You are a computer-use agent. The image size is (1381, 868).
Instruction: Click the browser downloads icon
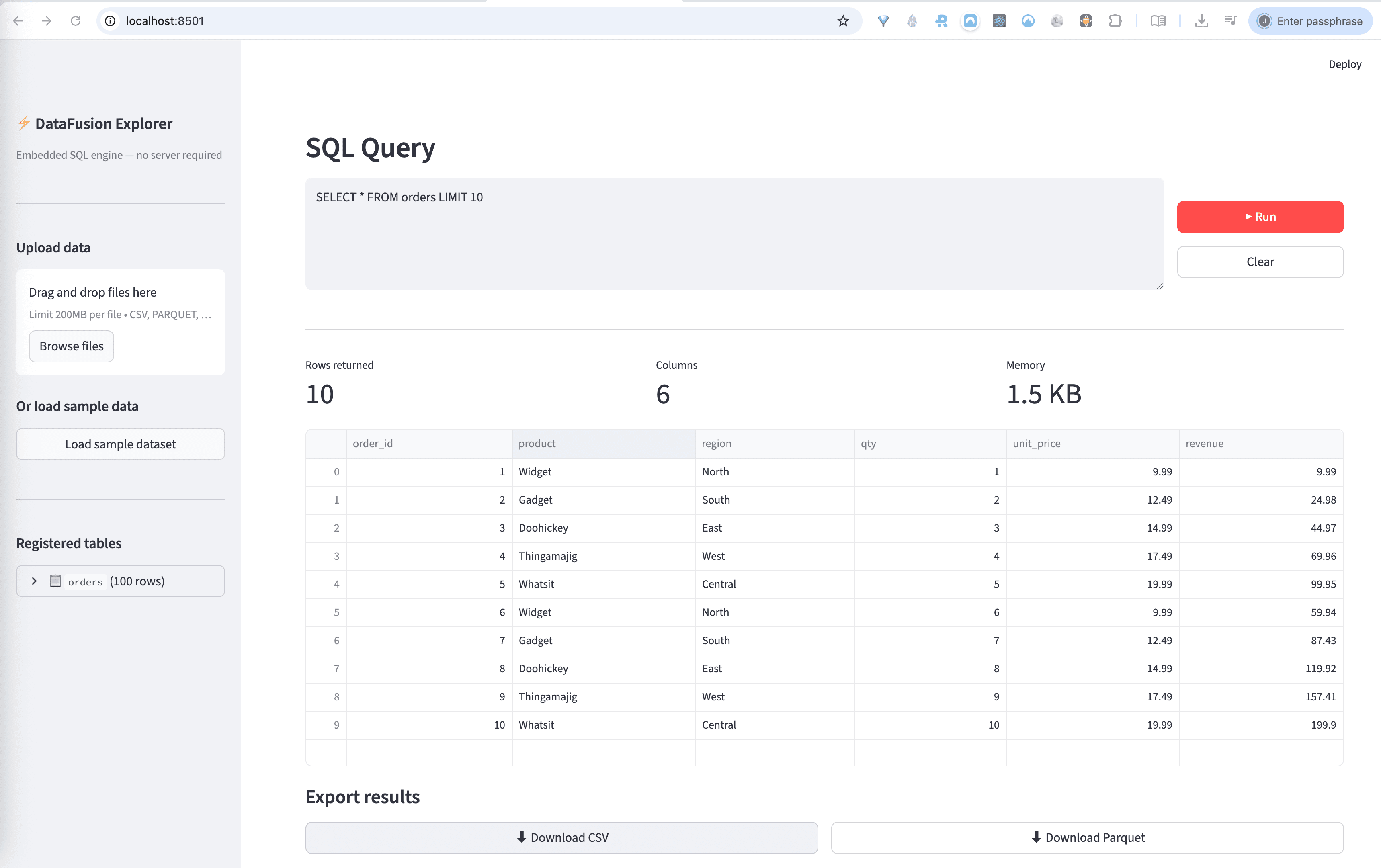click(1202, 20)
